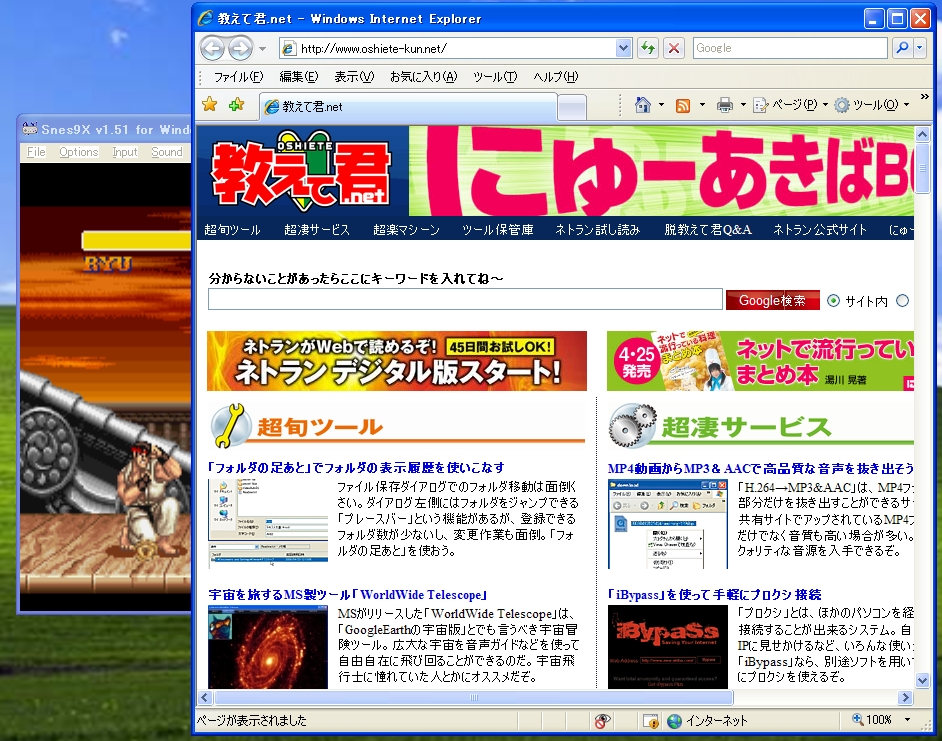Select the 教えて君.net browser tab
The image size is (942, 741).
point(409,106)
